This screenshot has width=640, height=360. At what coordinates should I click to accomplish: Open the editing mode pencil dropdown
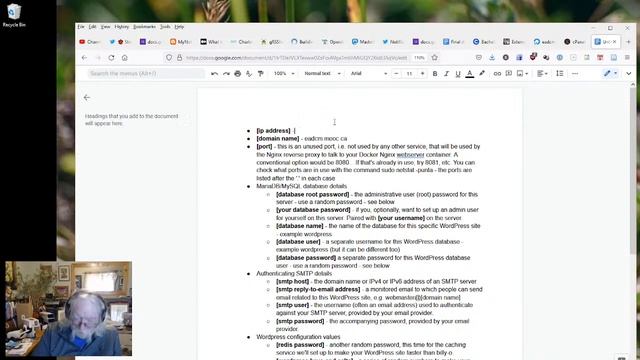coord(610,73)
